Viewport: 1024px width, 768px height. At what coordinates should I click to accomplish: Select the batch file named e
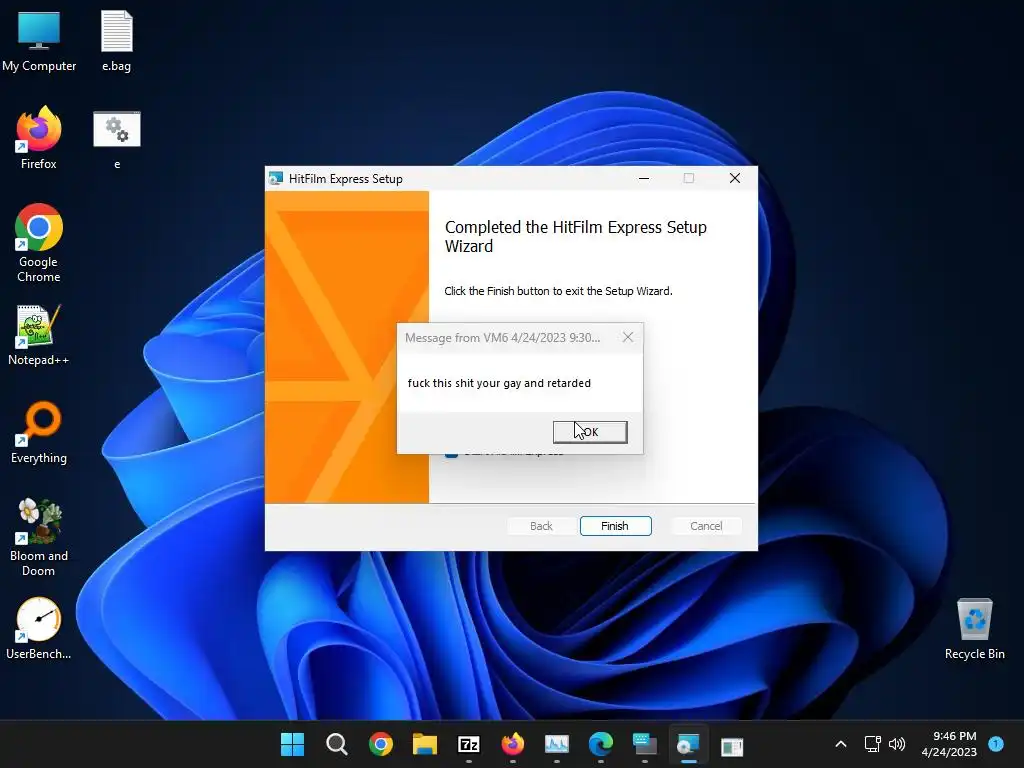pyautogui.click(x=117, y=140)
